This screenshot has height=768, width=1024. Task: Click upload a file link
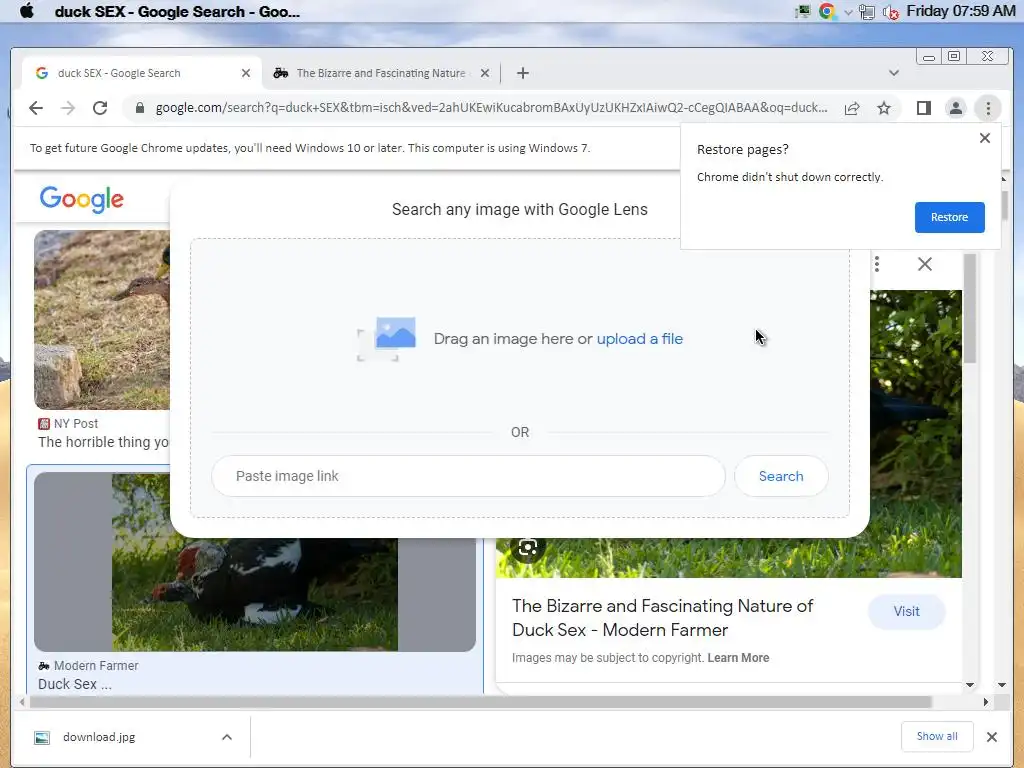pos(639,339)
